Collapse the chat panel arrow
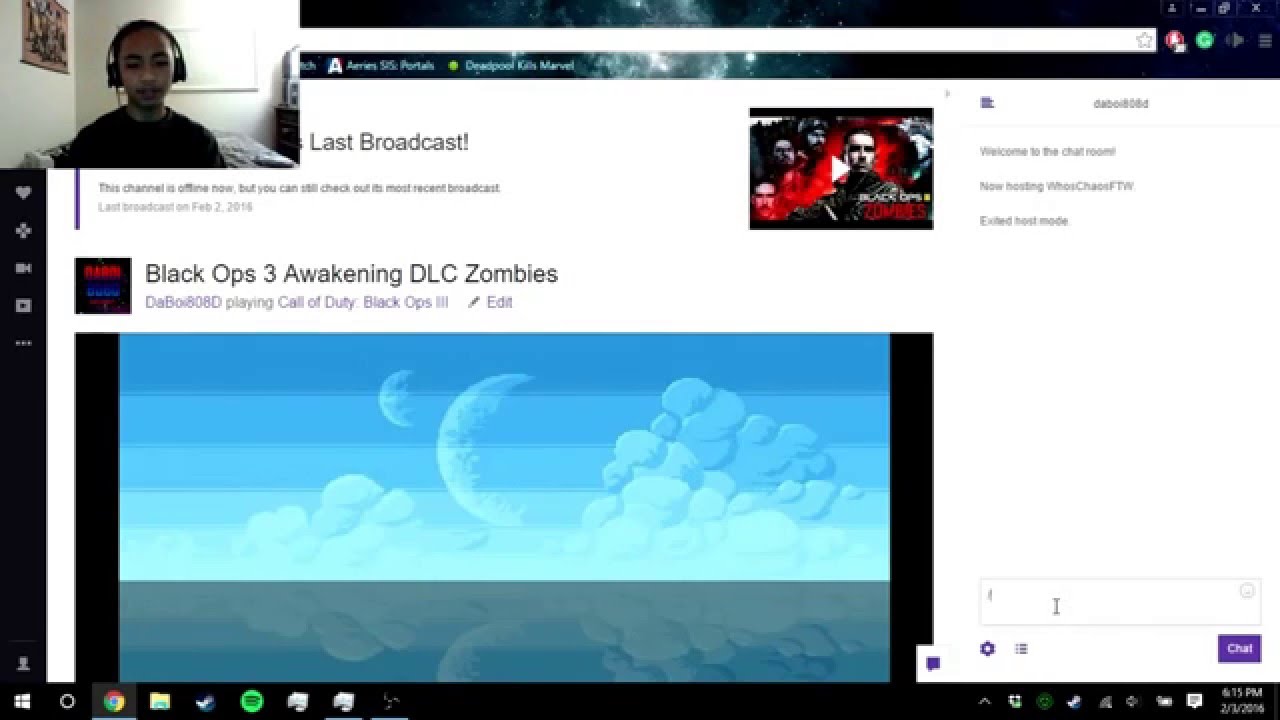Image resolution: width=1280 pixels, height=720 pixels. 947,94
